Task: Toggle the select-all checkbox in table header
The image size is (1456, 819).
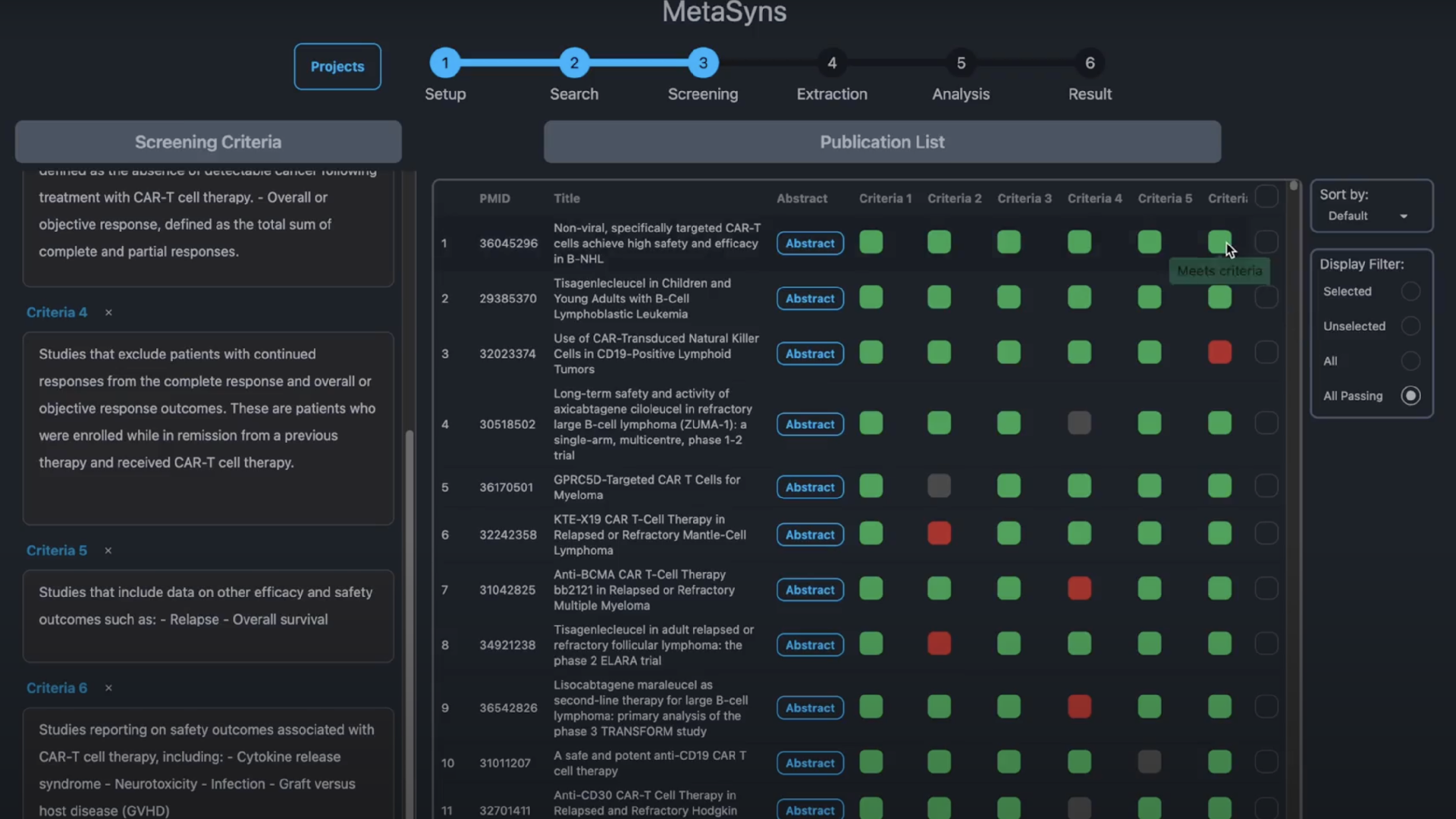Action: tap(1266, 197)
